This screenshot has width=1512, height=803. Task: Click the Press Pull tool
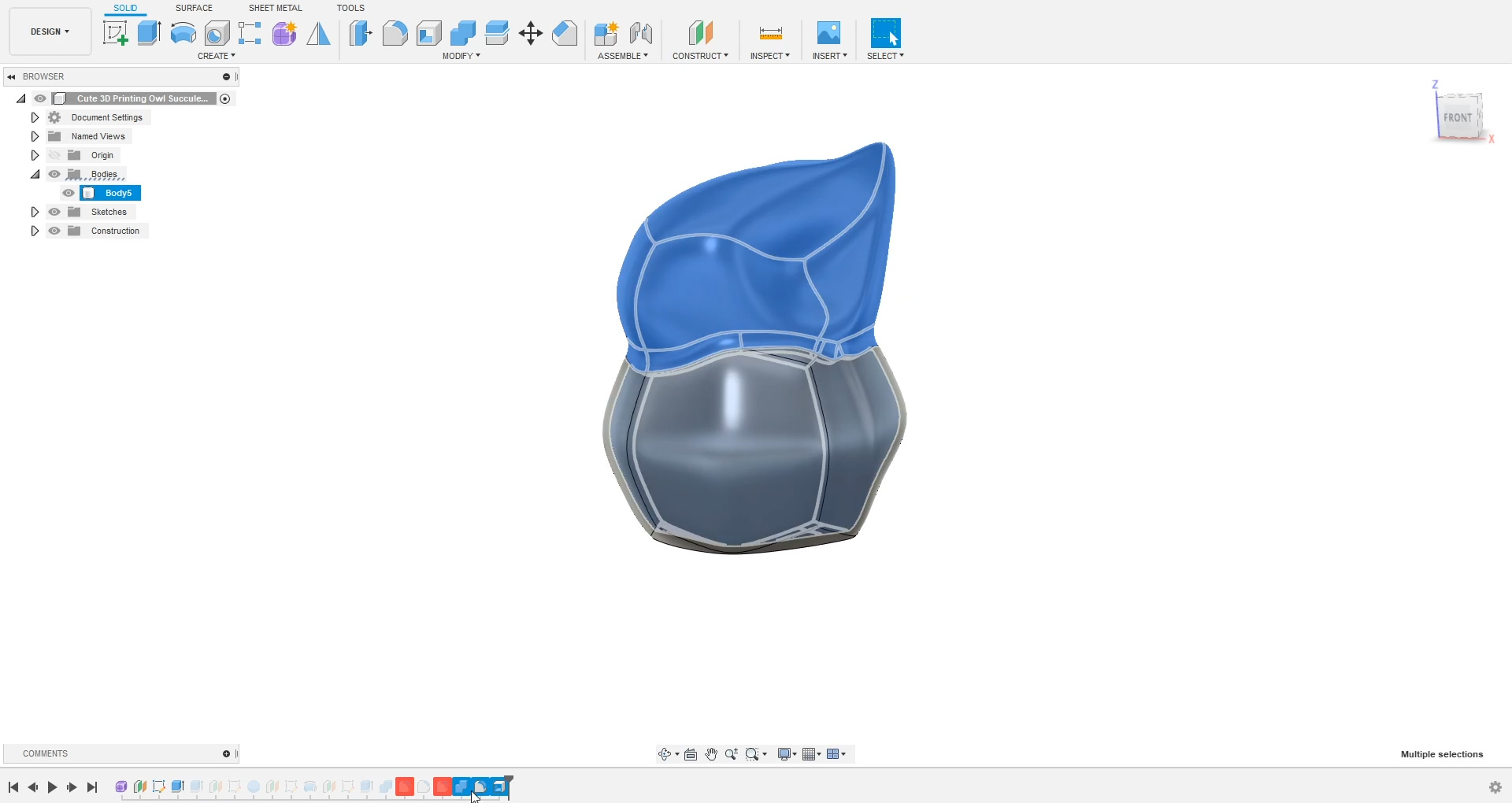(x=361, y=33)
